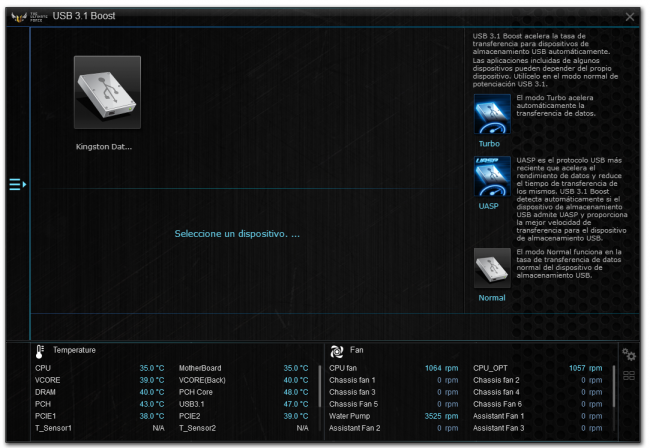Choose the Normal mode icon
The width and height of the screenshot is (650, 448).
(492, 268)
